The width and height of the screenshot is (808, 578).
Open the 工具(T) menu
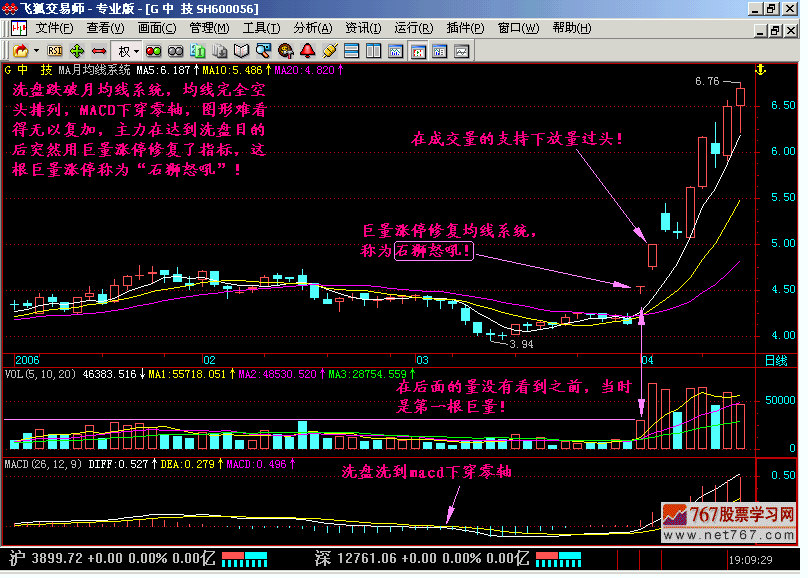pos(261,28)
